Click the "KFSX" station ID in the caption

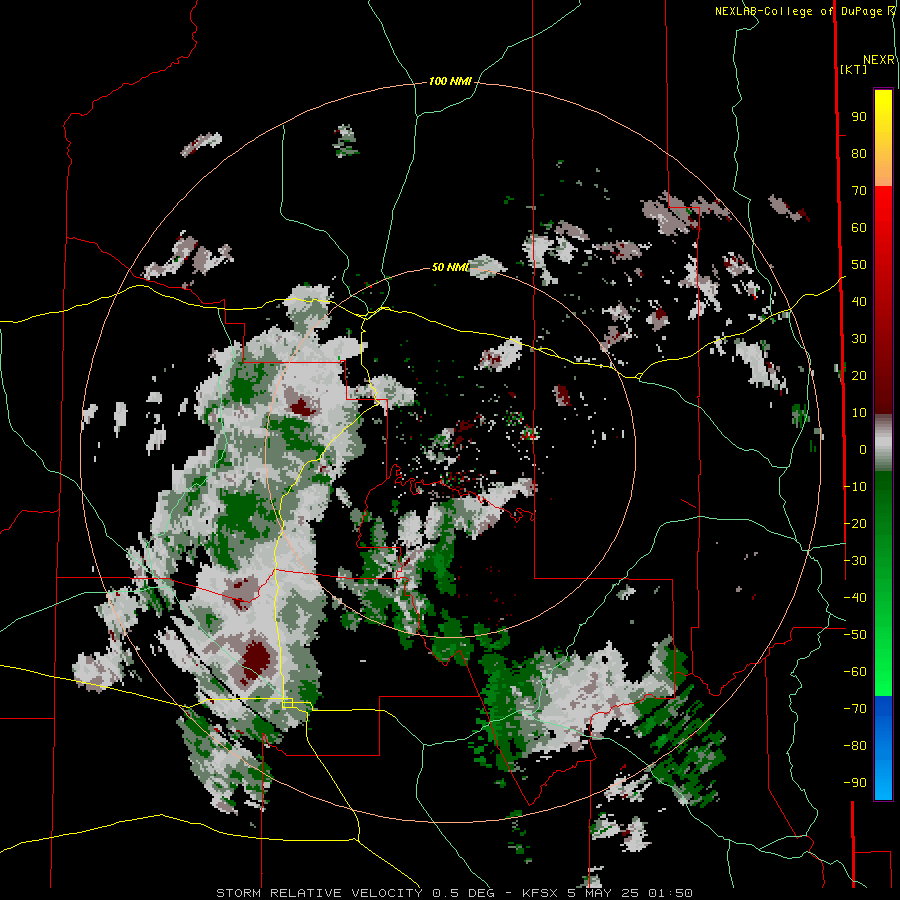click(x=541, y=893)
